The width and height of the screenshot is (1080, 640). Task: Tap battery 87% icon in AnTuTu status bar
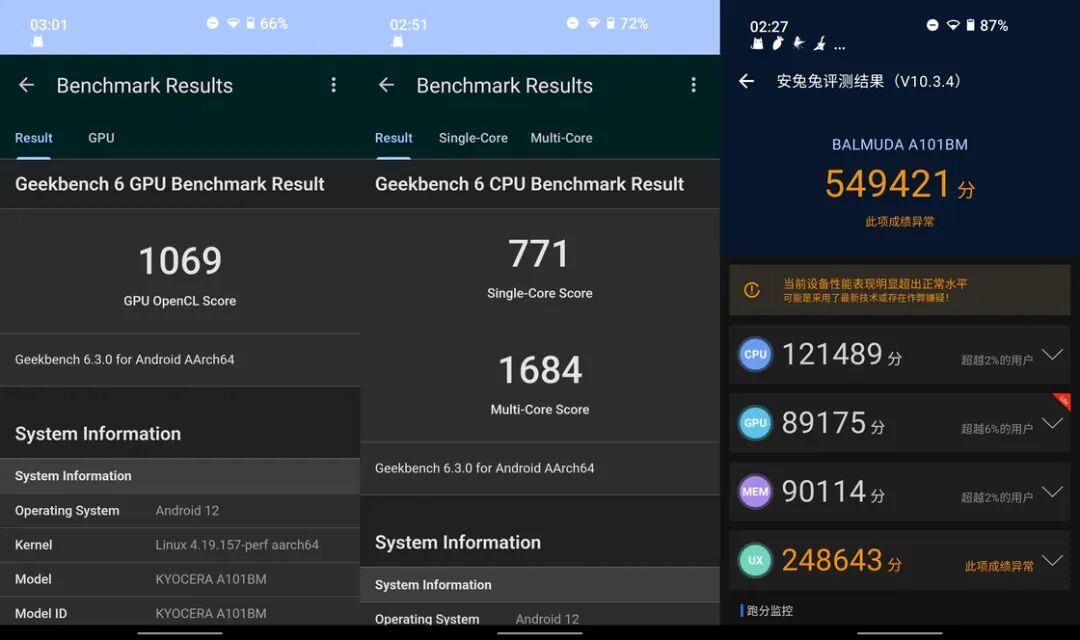click(x=970, y=25)
